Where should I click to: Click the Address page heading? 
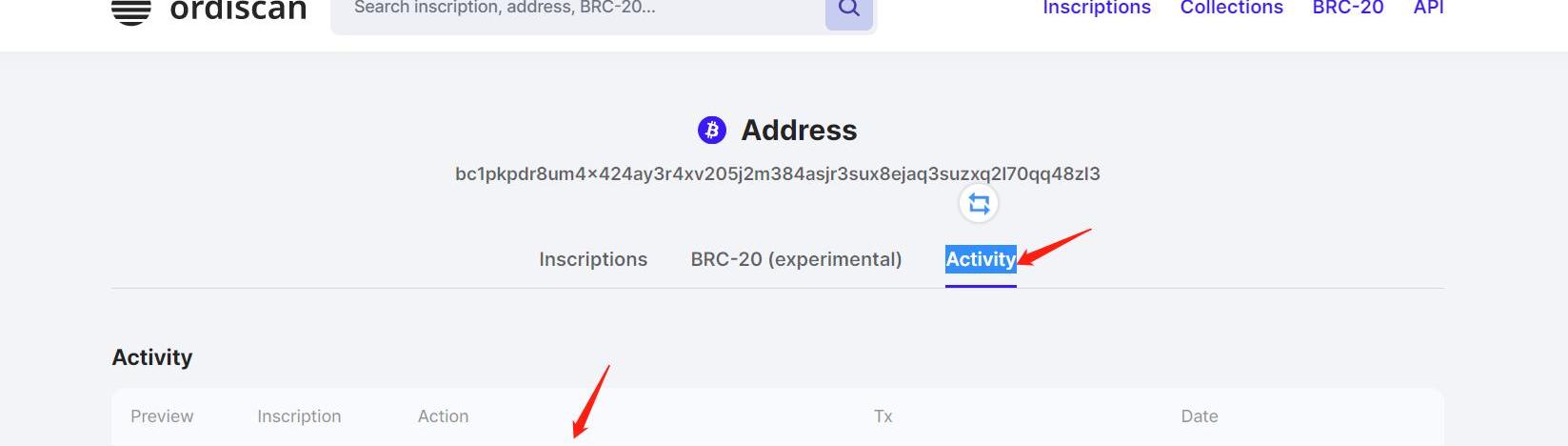(799, 130)
